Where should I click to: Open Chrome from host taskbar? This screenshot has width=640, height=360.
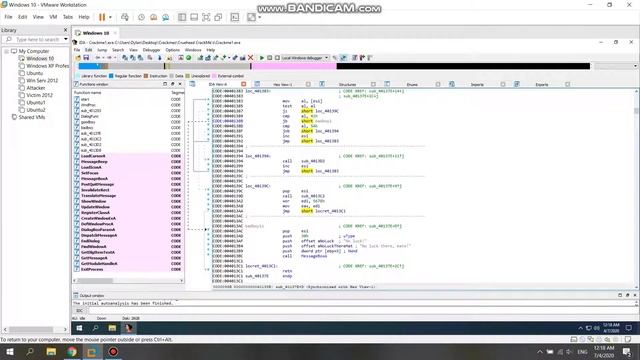[72, 352]
